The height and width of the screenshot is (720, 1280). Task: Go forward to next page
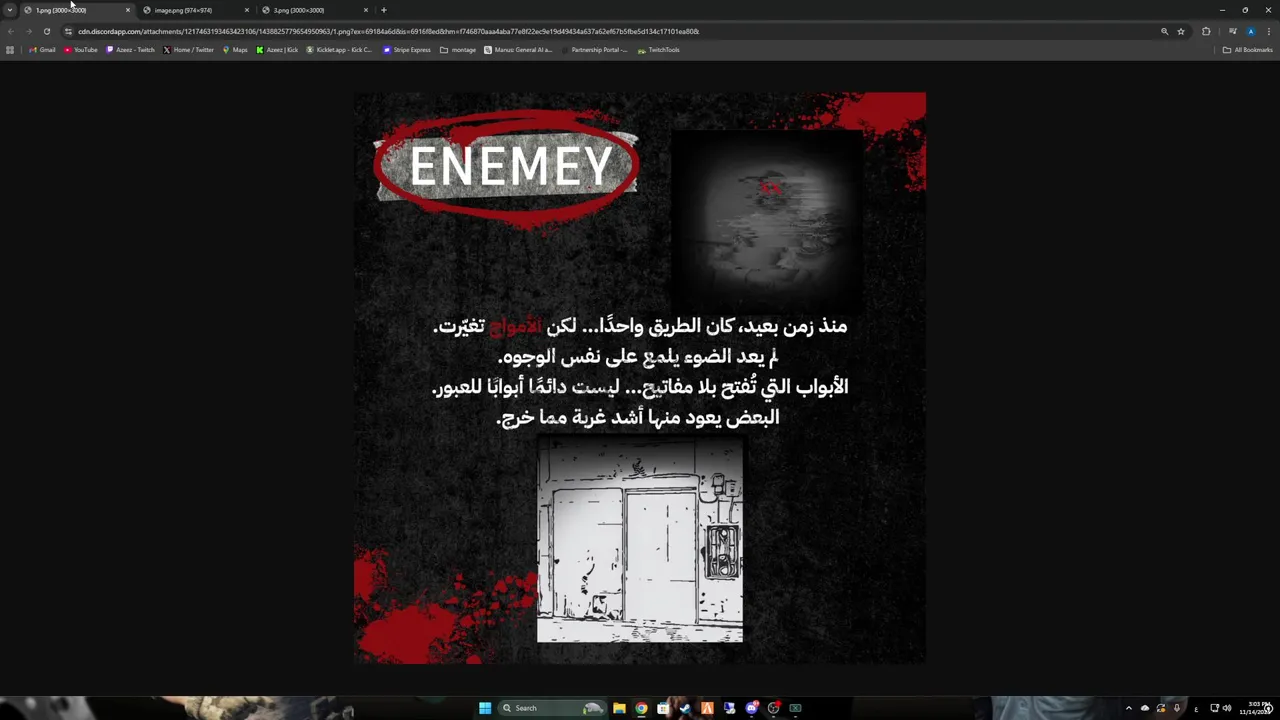[x=28, y=31]
